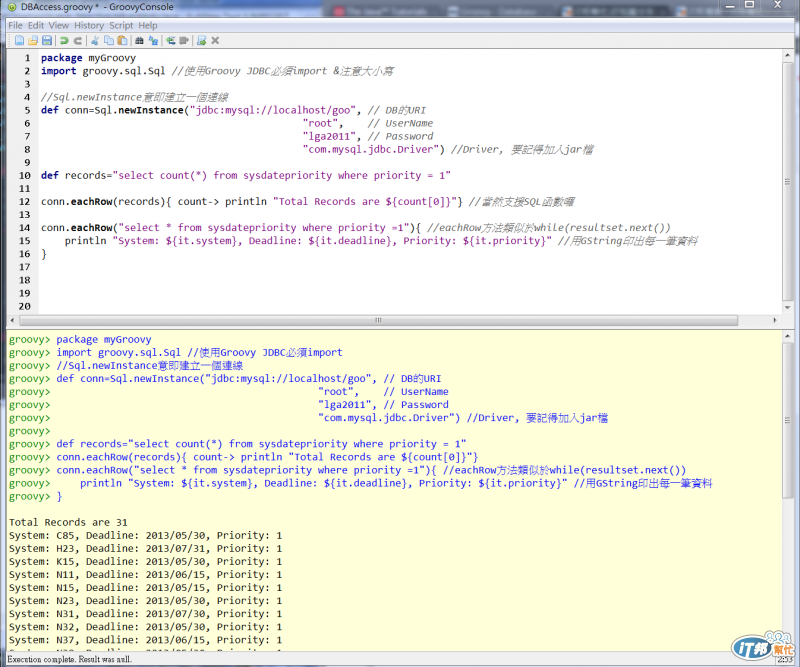
Task: Open the Edit menu
Action: 36,25
